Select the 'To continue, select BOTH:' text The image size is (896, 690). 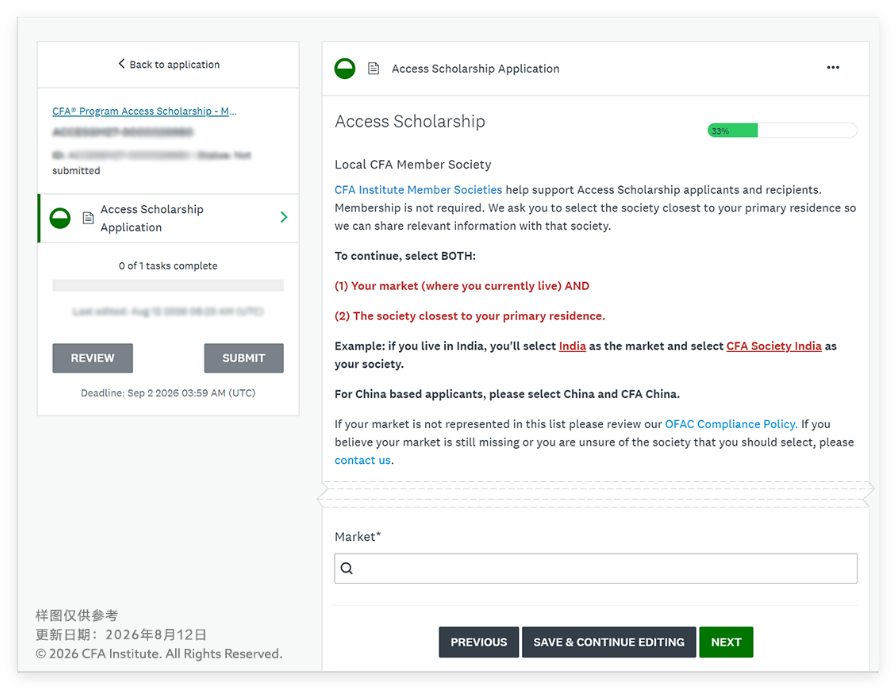(x=405, y=256)
